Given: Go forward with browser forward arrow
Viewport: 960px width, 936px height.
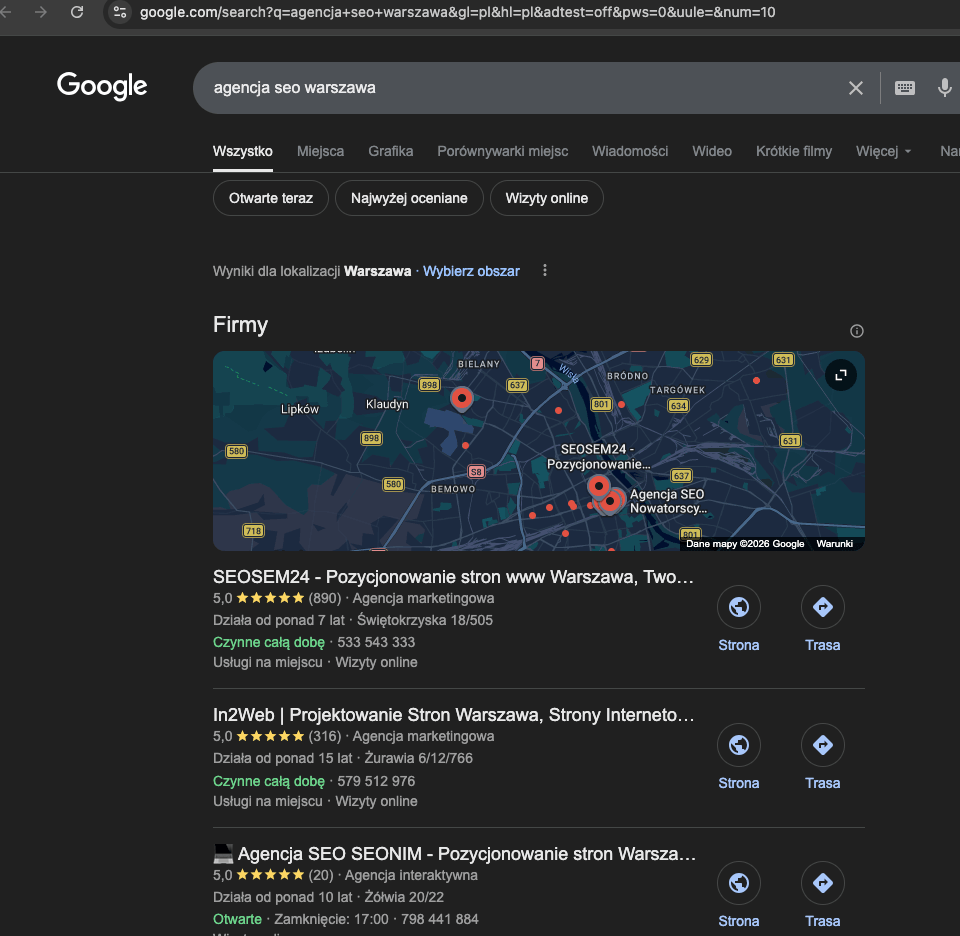Looking at the screenshot, I should (41, 12).
